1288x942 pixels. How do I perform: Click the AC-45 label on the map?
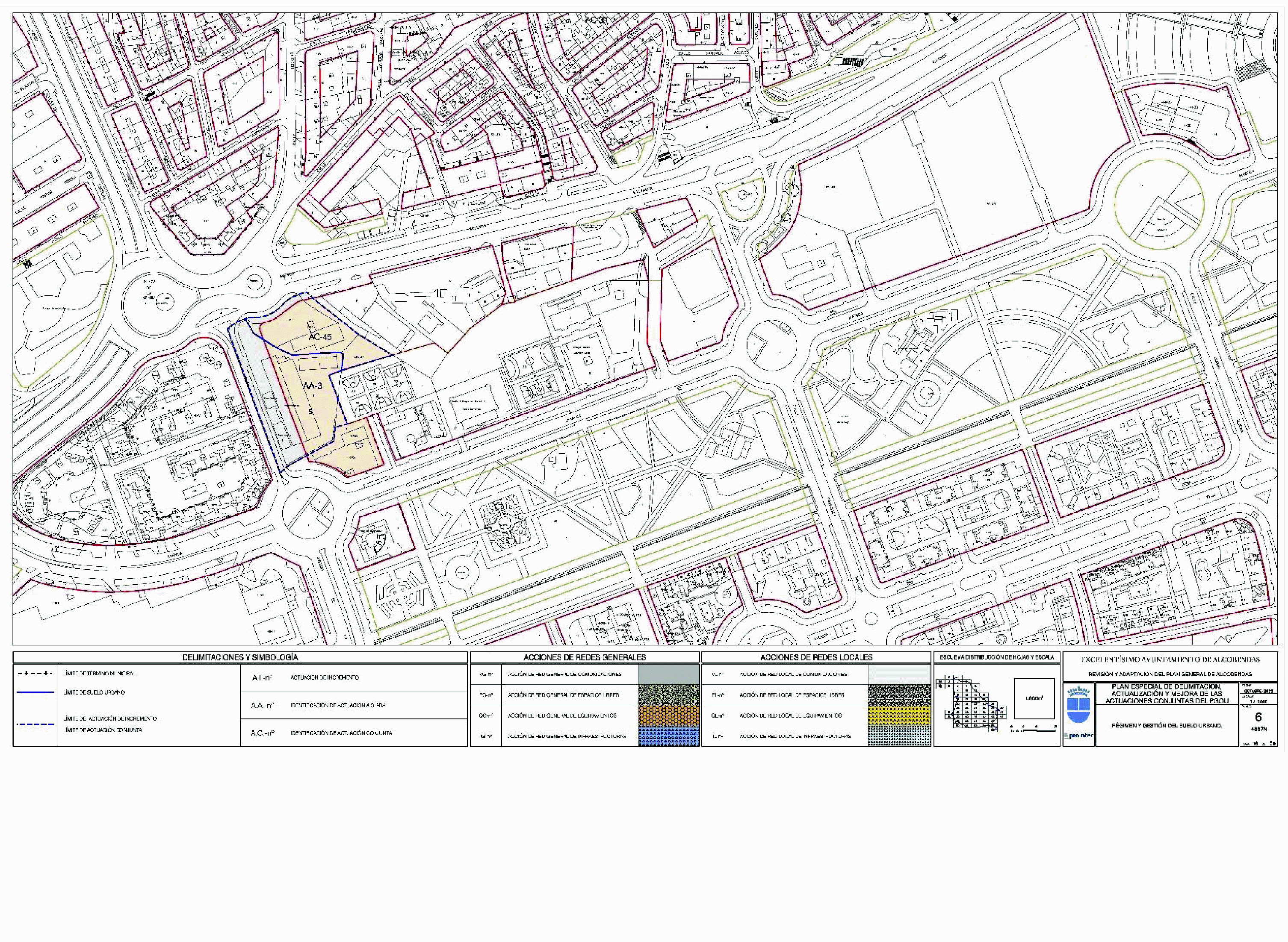click(x=320, y=337)
